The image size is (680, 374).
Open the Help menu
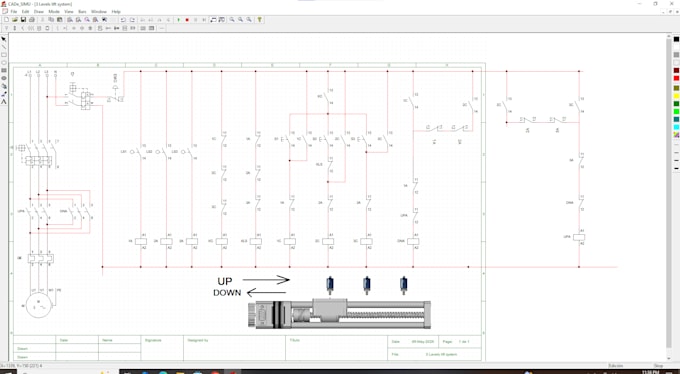pyautogui.click(x=116, y=12)
